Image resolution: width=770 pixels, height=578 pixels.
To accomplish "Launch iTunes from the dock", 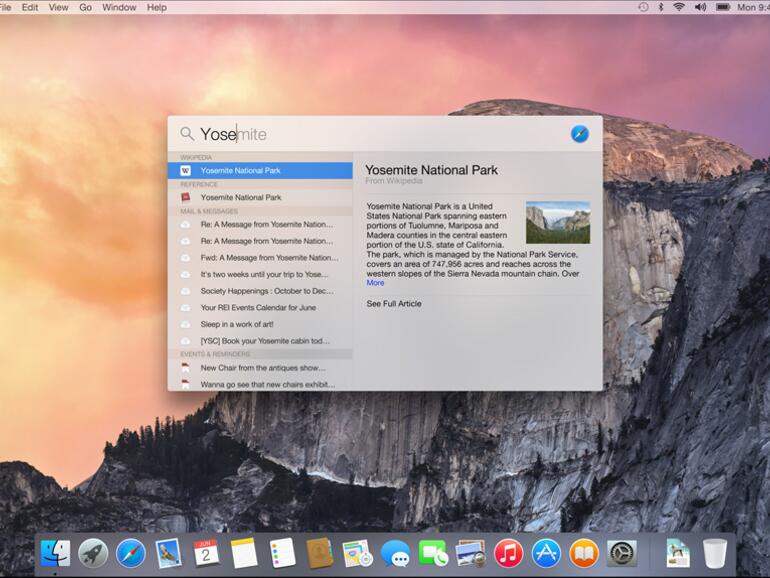I will click(x=508, y=553).
